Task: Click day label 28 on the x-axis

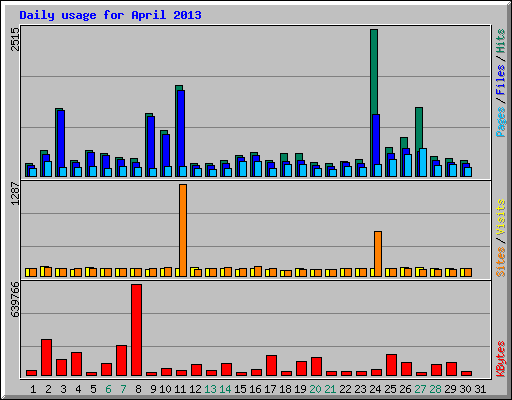Action: 435,389
